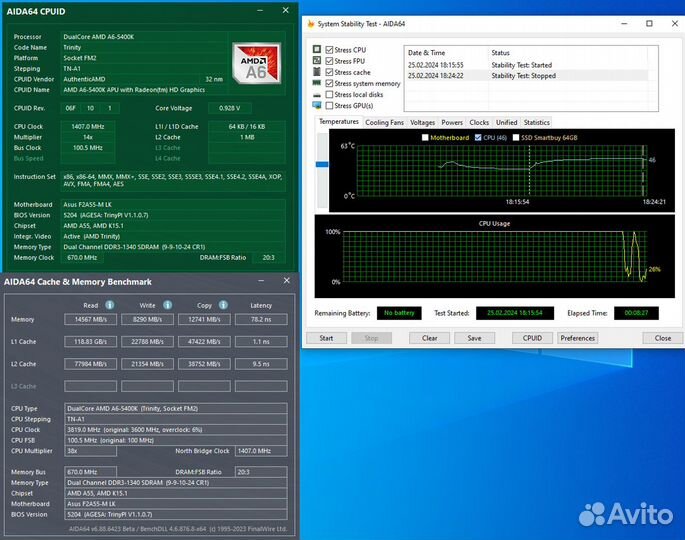Image resolution: width=685 pixels, height=540 pixels.
Task: Click the greyed Stop button
Action: tap(371, 338)
